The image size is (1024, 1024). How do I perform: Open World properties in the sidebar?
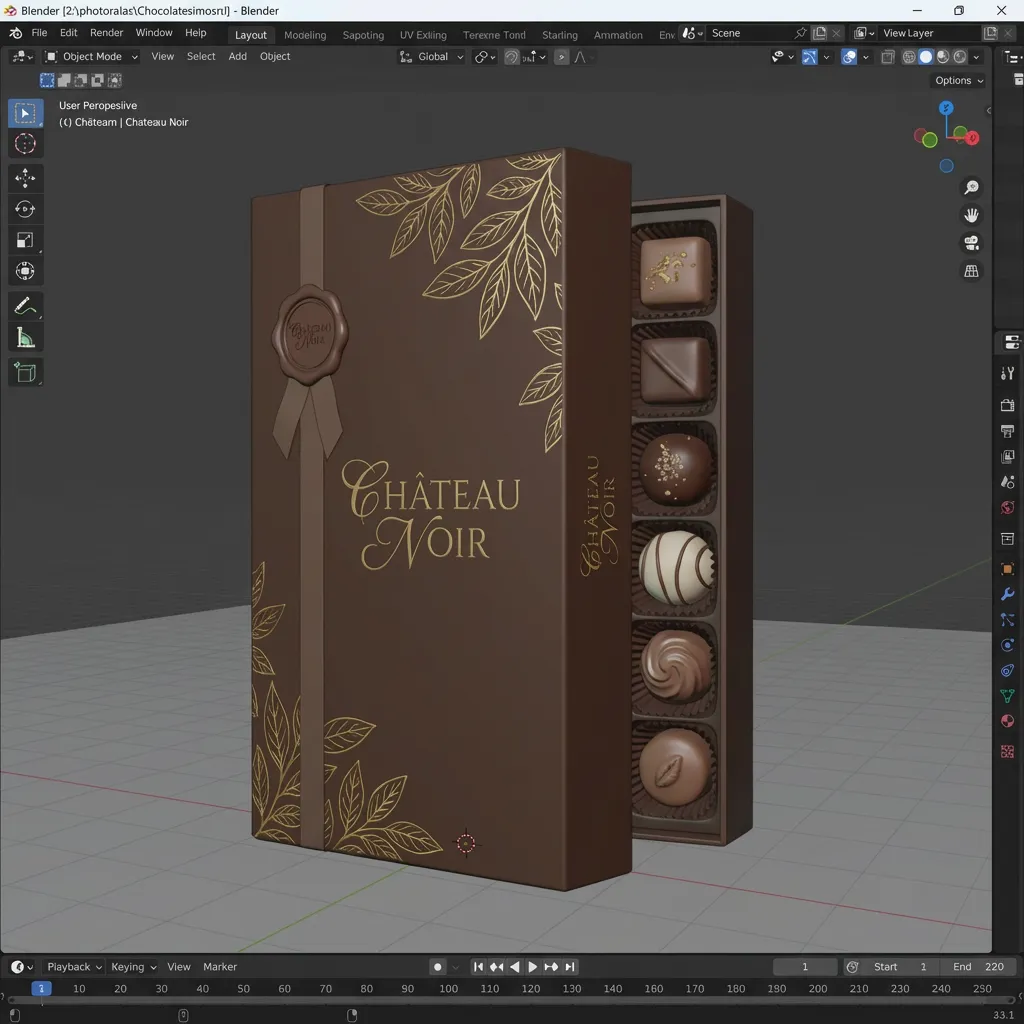tap(1007, 508)
